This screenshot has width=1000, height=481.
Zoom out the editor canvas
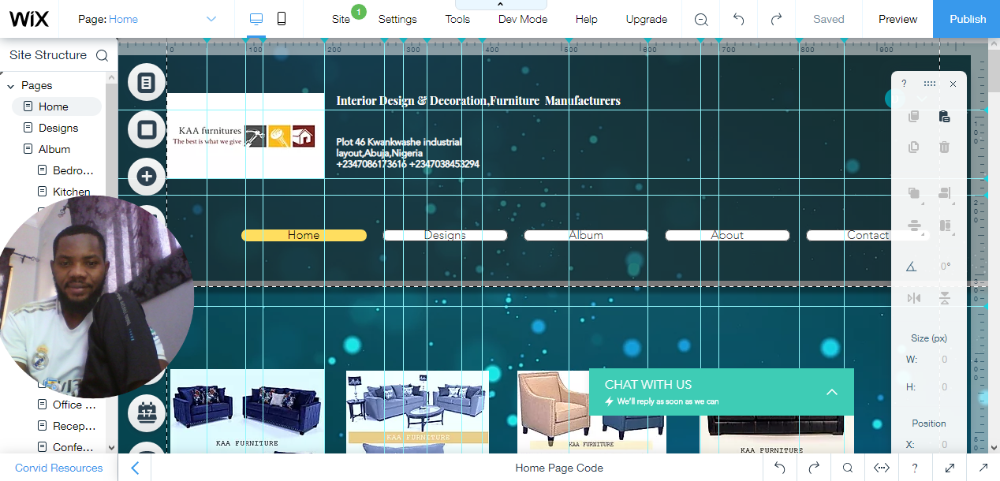click(701, 19)
